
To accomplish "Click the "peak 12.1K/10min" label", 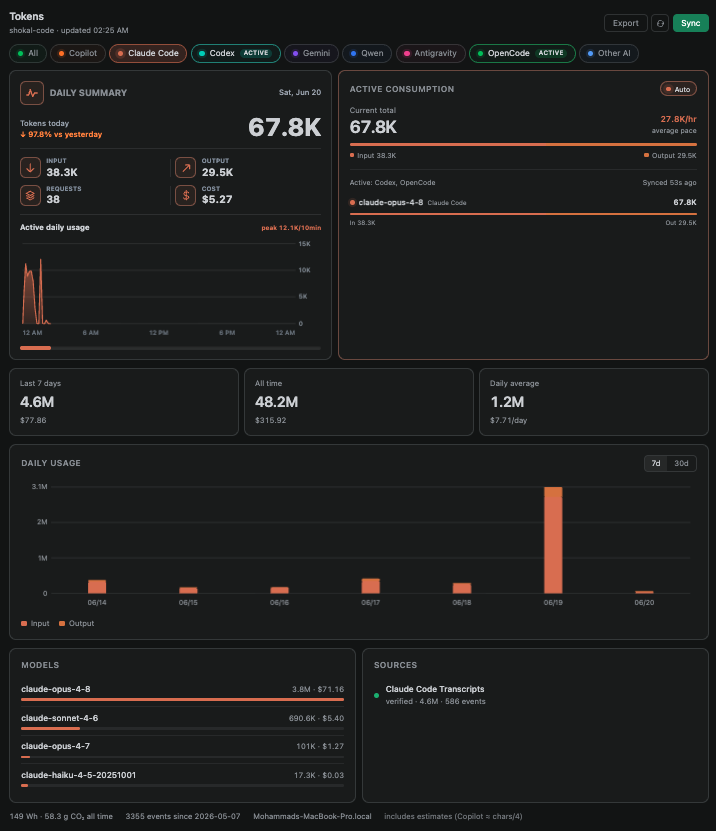I will click(291, 228).
